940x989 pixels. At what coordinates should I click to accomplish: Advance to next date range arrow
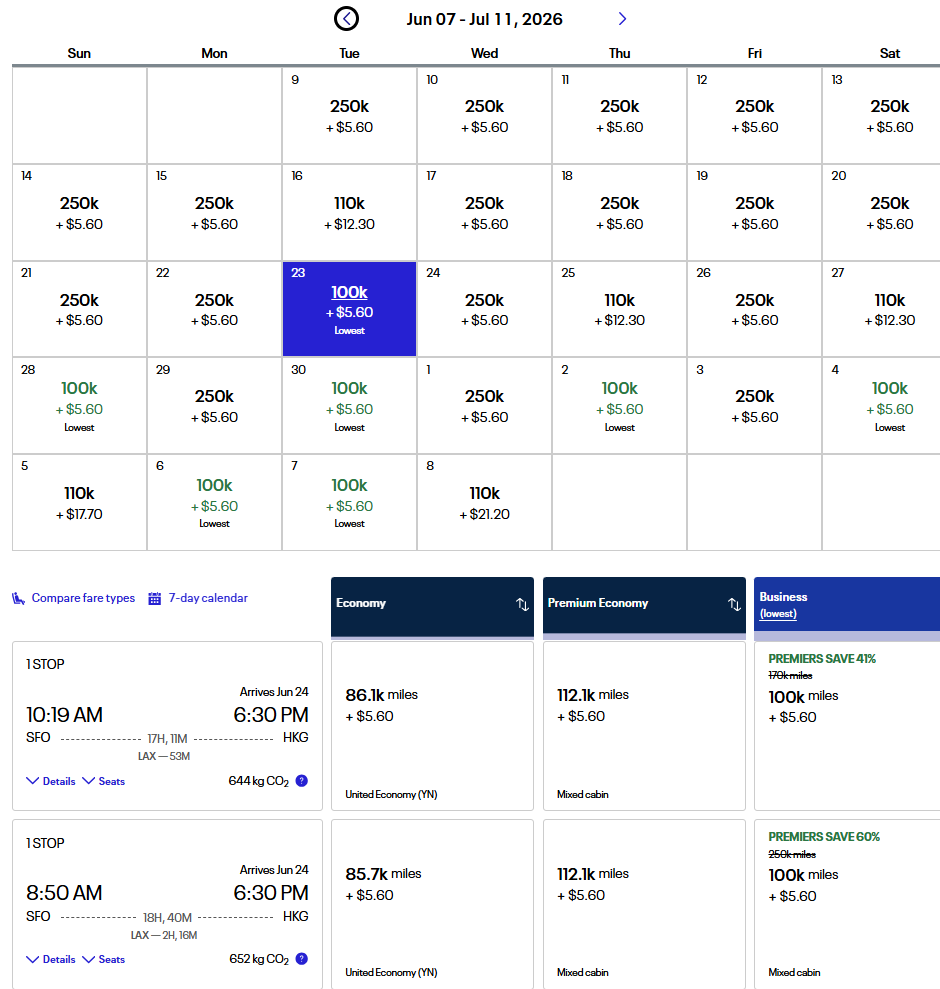click(x=622, y=18)
